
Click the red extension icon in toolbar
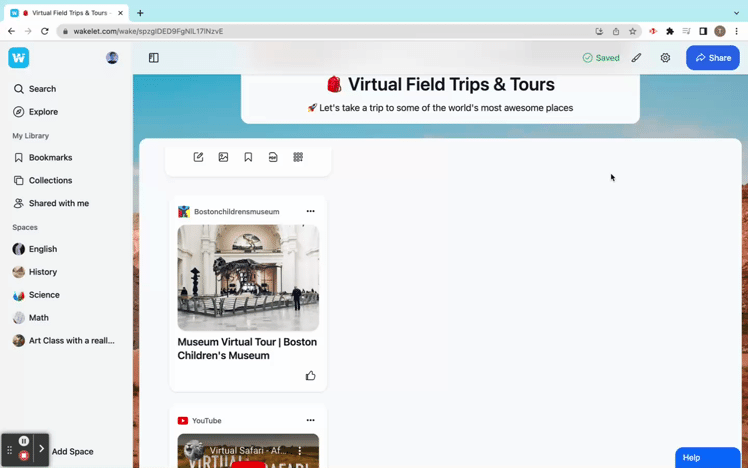[x=653, y=31]
